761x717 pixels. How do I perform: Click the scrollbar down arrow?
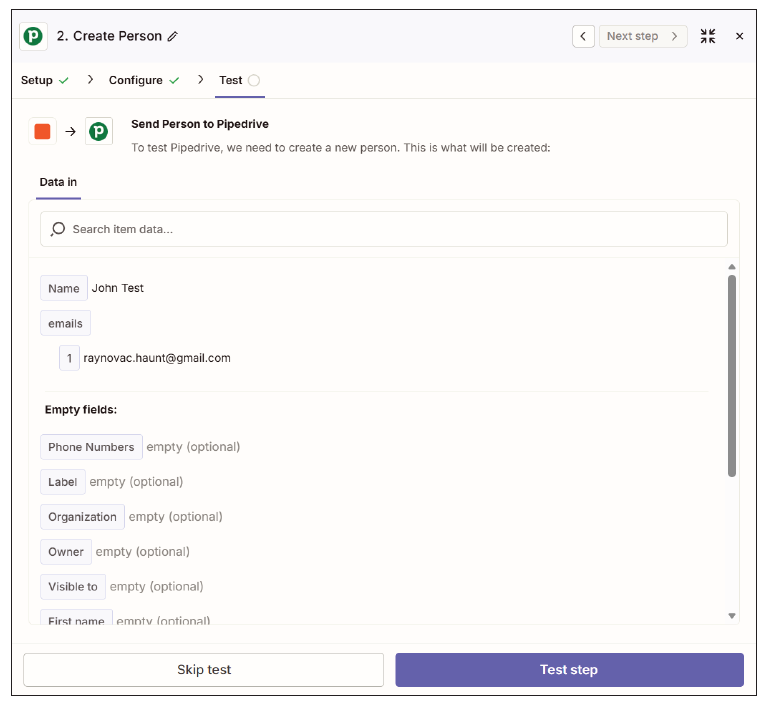pyautogui.click(x=732, y=616)
